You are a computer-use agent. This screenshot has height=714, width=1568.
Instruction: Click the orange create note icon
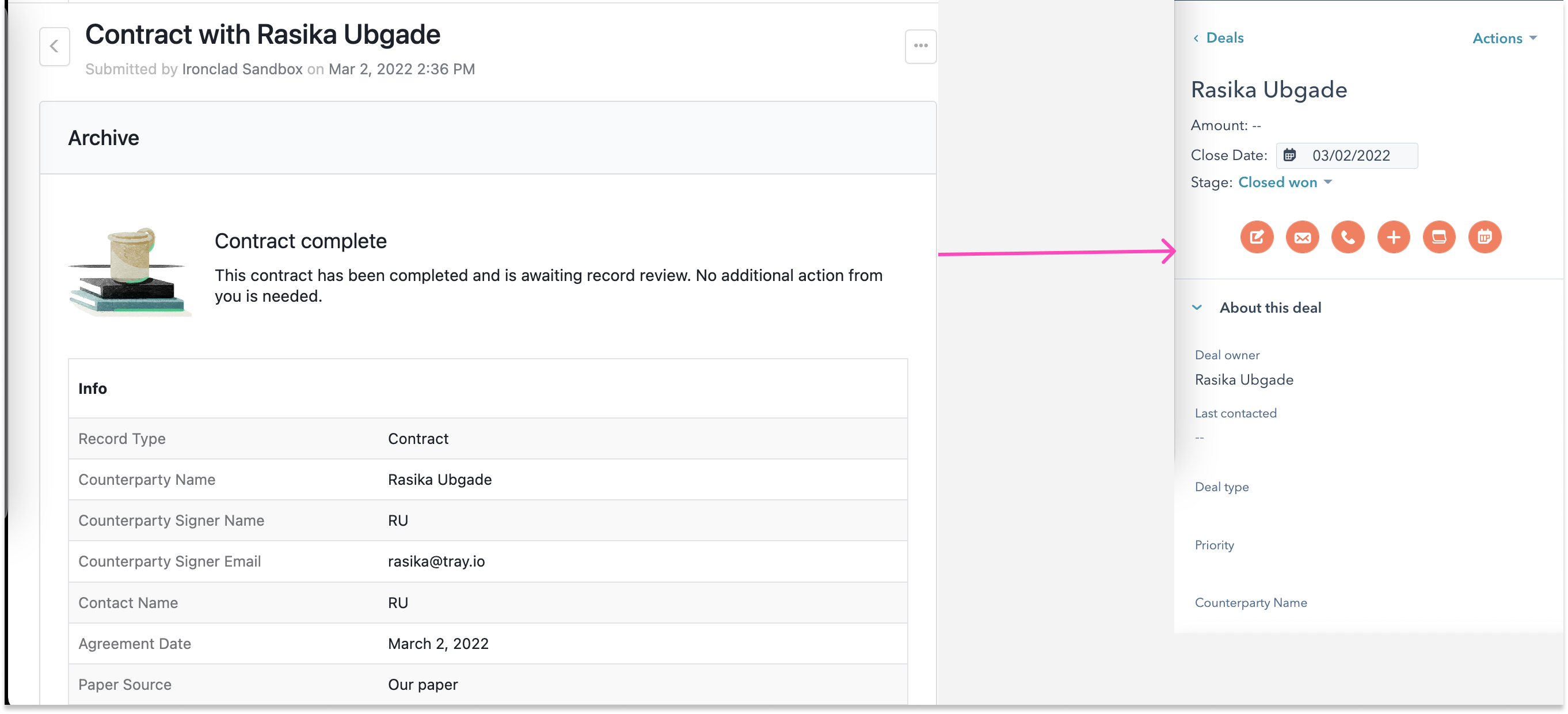click(x=1257, y=237)
